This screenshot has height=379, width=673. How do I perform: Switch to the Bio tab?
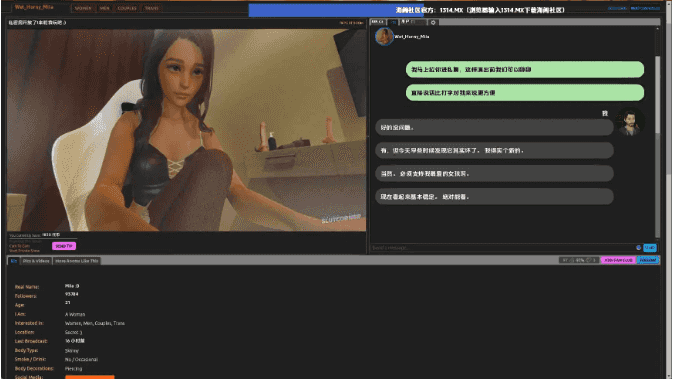(x=14, y=261)
